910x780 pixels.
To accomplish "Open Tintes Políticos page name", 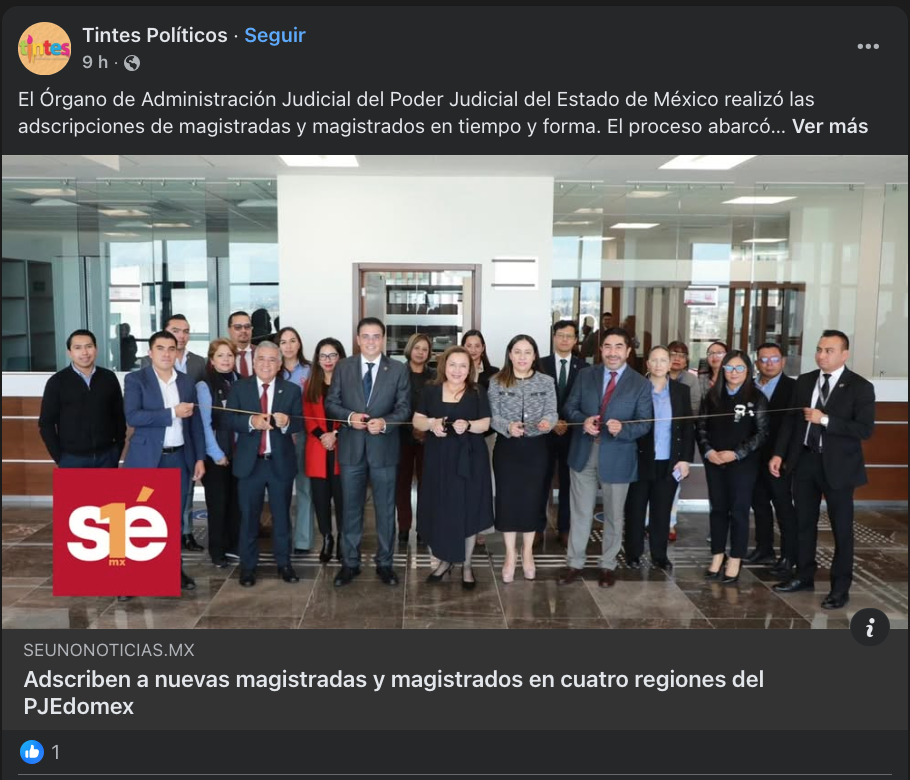I will pos(155,35).
